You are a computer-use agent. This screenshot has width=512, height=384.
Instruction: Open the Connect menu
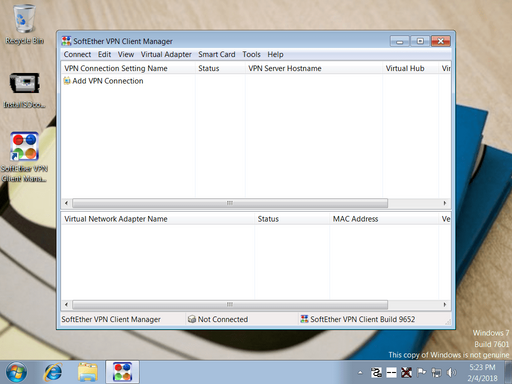[77, 54]
